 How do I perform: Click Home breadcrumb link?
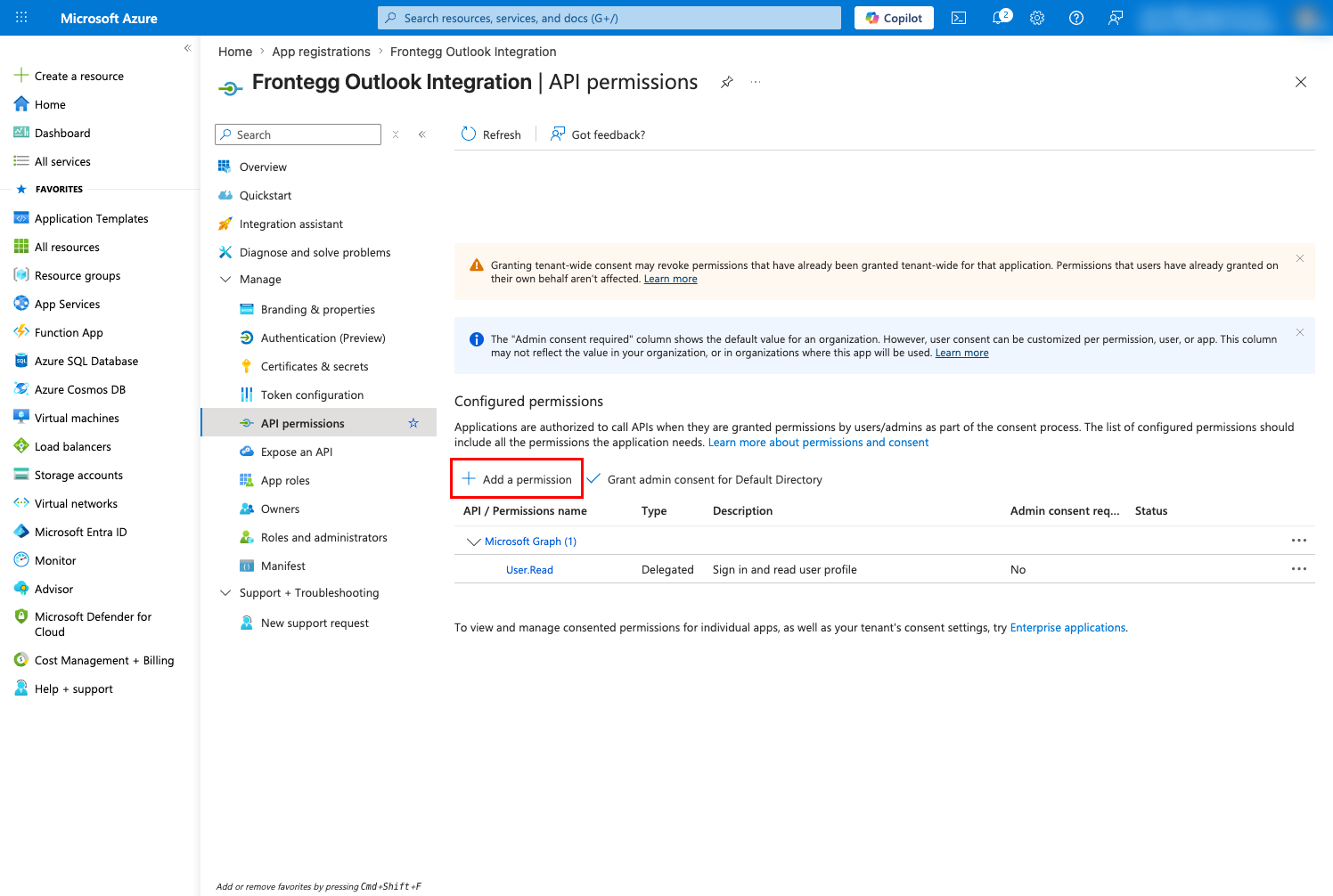point(235,52)
